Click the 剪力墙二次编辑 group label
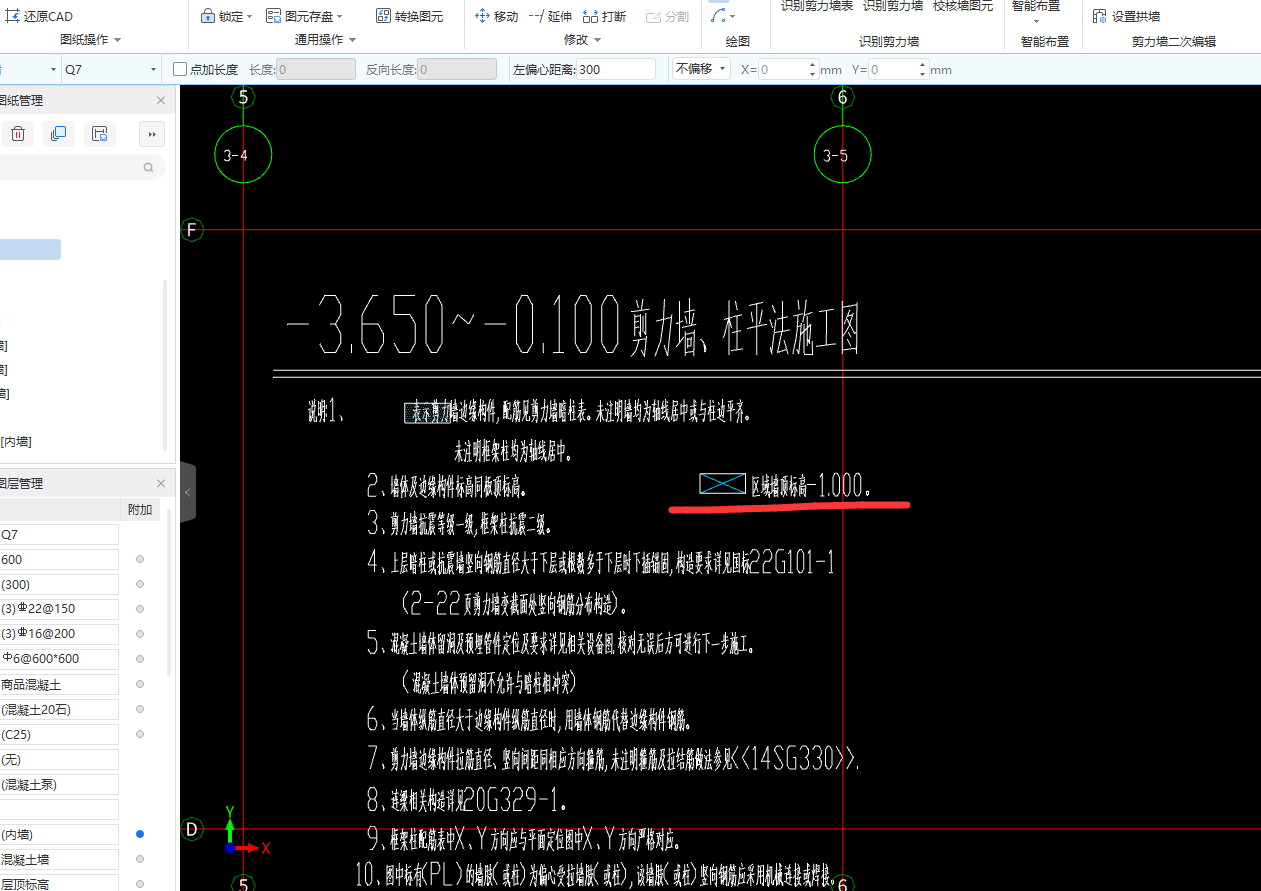 (x=1174, y=42)
